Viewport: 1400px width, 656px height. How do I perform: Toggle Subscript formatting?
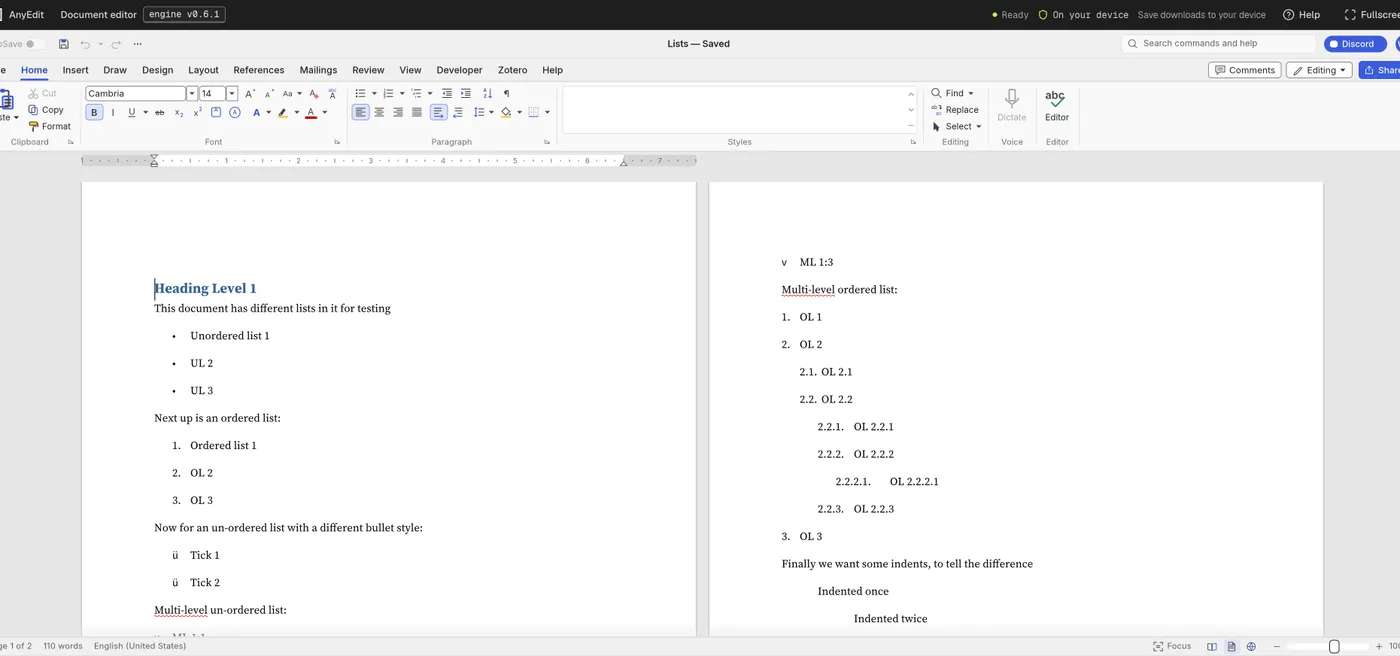179,113
